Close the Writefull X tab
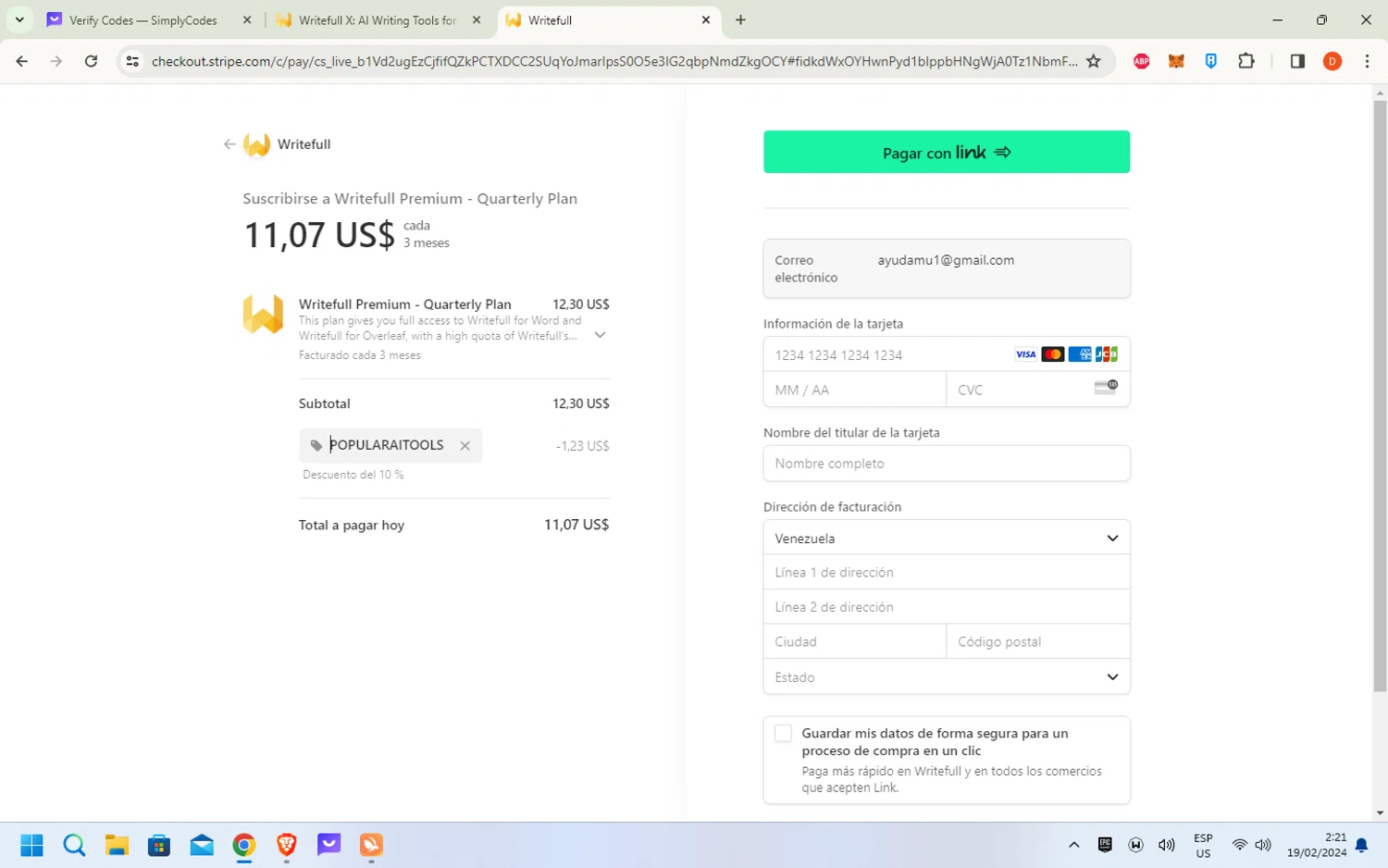This screenshot has width=1388, height=868. [x=477, y=19]
